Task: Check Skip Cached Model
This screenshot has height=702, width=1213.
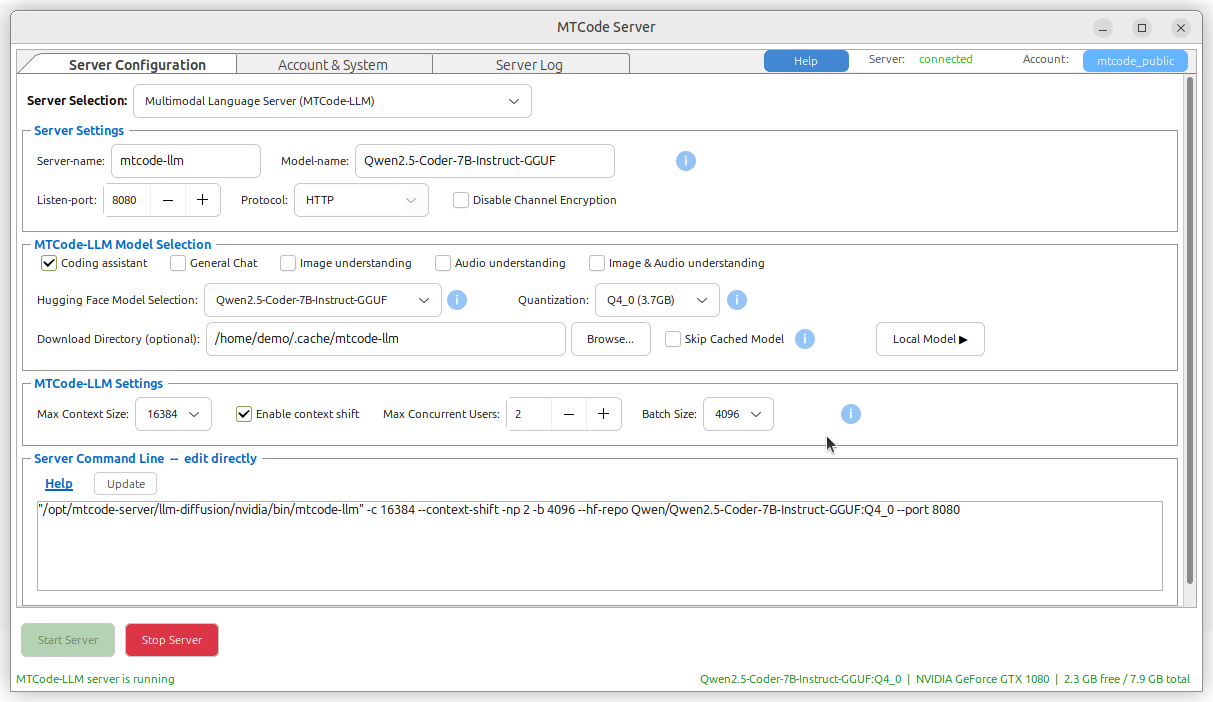Action: pos(673,339)
